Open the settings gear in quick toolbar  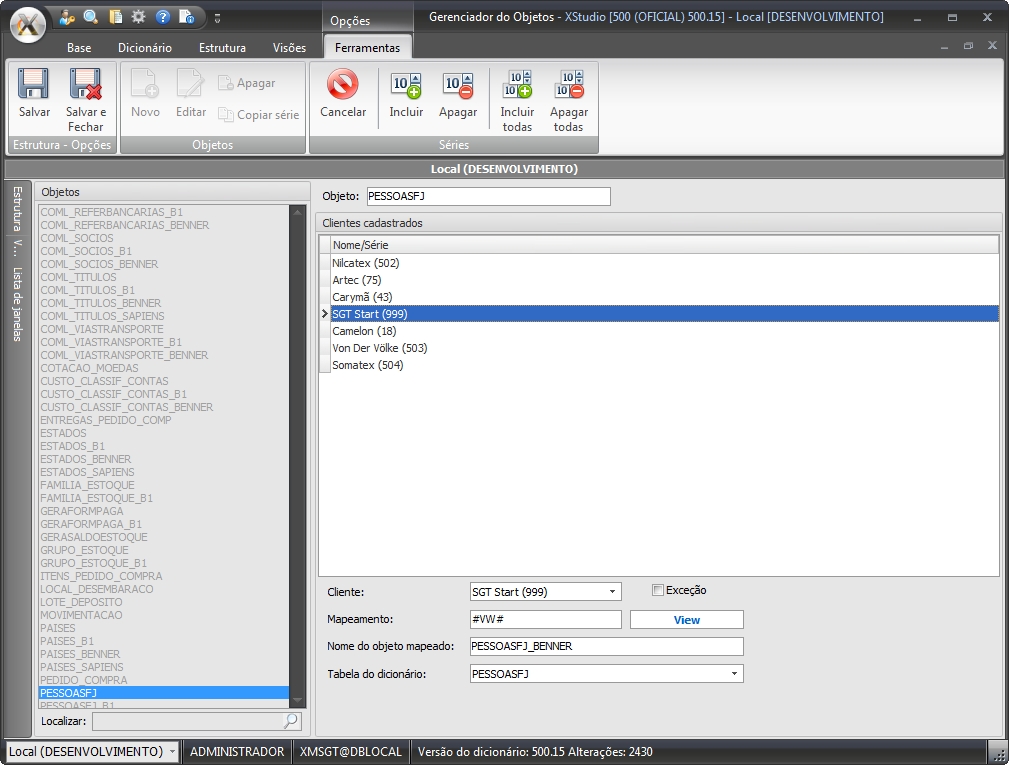coord(138,17)
